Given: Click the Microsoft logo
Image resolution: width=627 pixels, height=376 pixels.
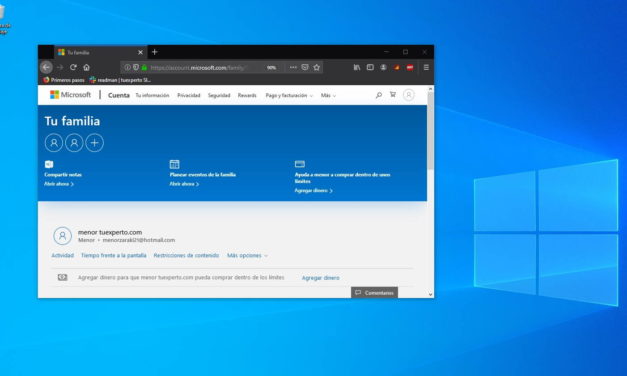Looking at the screenshot, I should pos(70,95).
